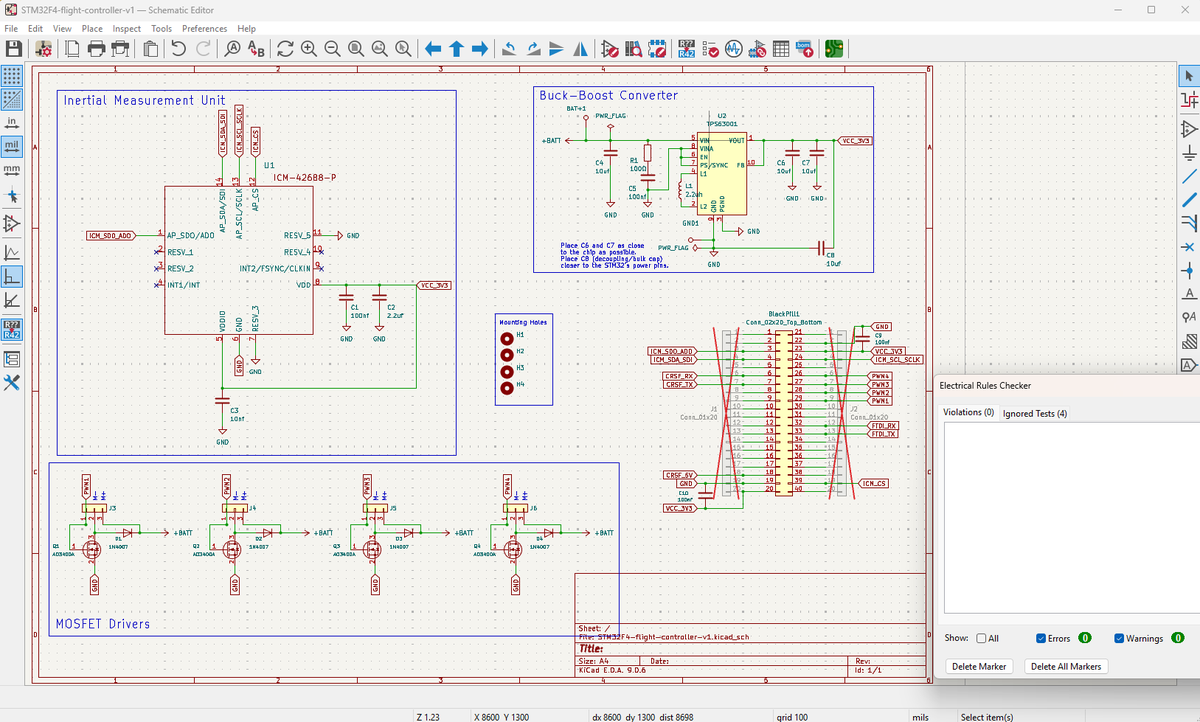Untick the Errors checkbox
This screenshot has width=1200, height=722.
1041,638
